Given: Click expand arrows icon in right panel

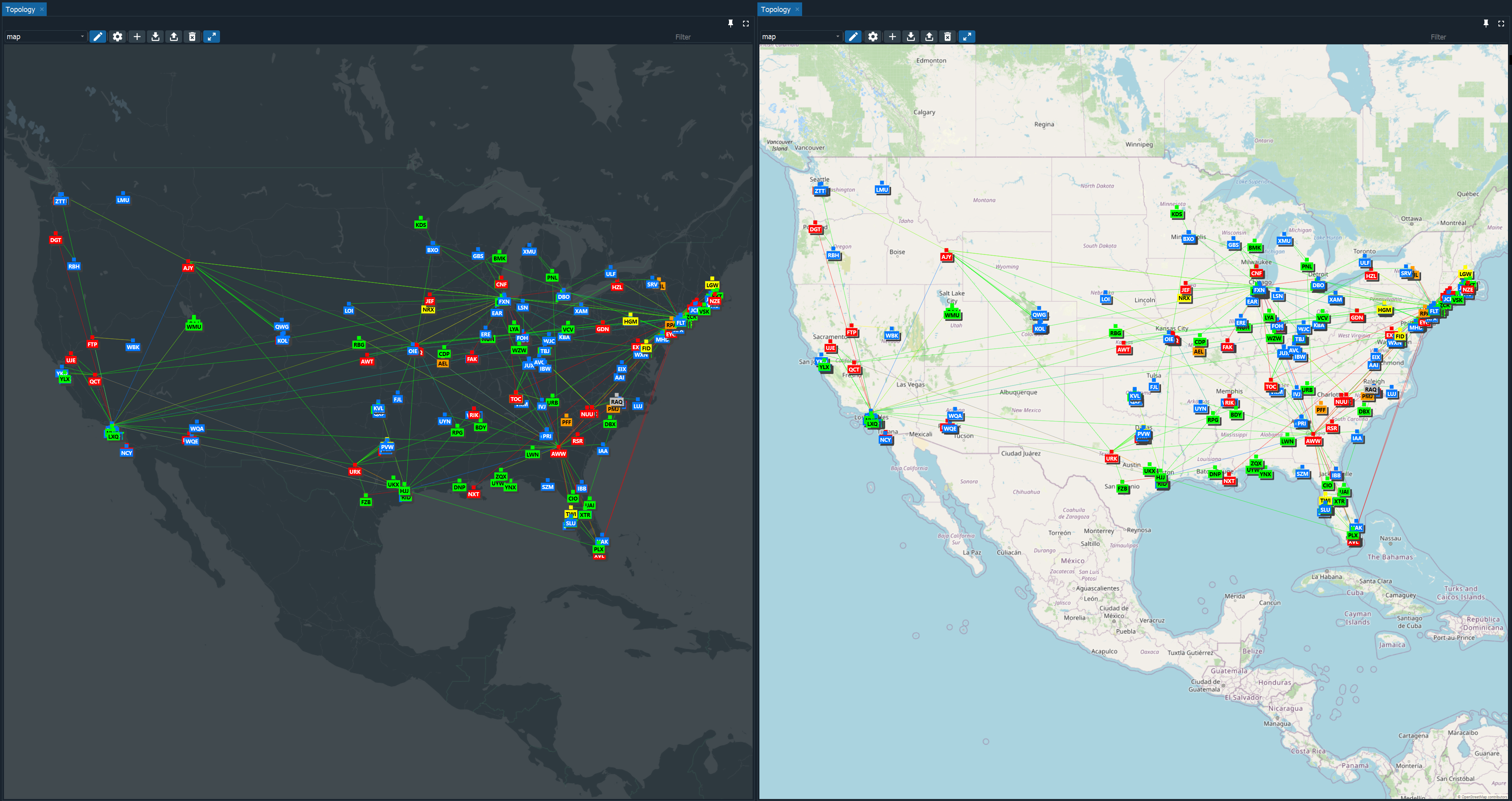Looking at the screenshot, I should click(x=967, y=36).
